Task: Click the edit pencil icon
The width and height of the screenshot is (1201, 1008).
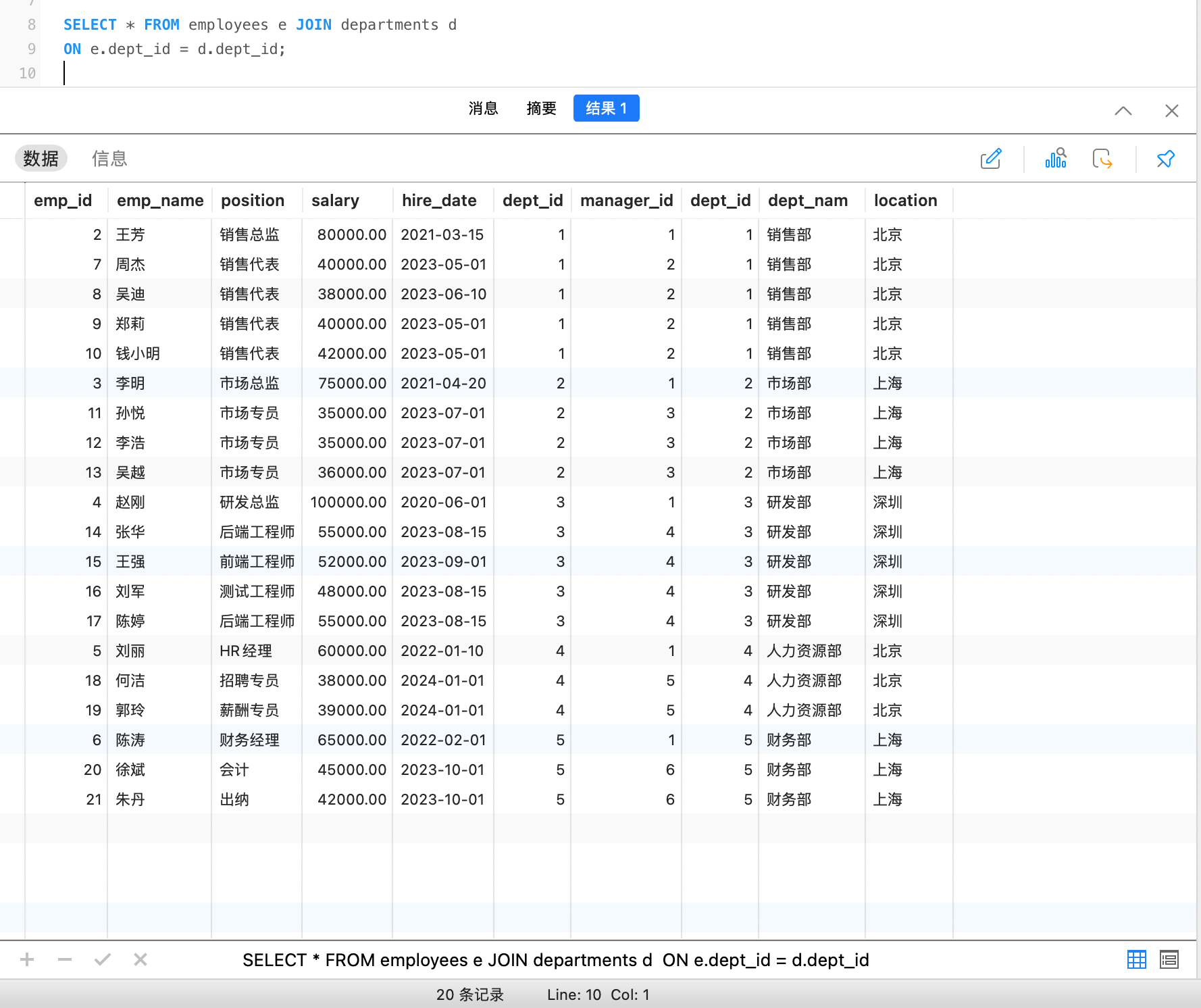Action: (991, 159)
